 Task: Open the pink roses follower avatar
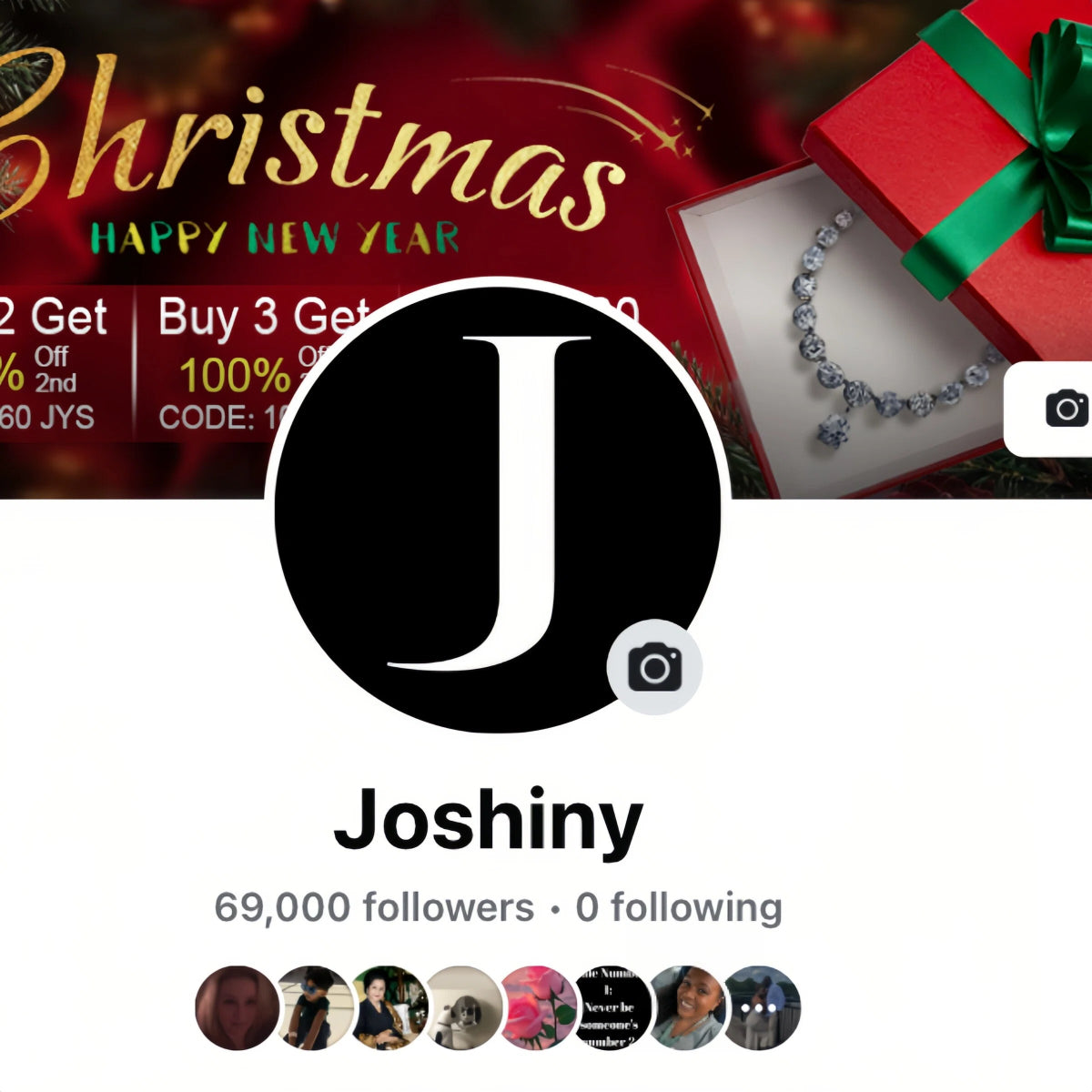[x=538, y=1008]
